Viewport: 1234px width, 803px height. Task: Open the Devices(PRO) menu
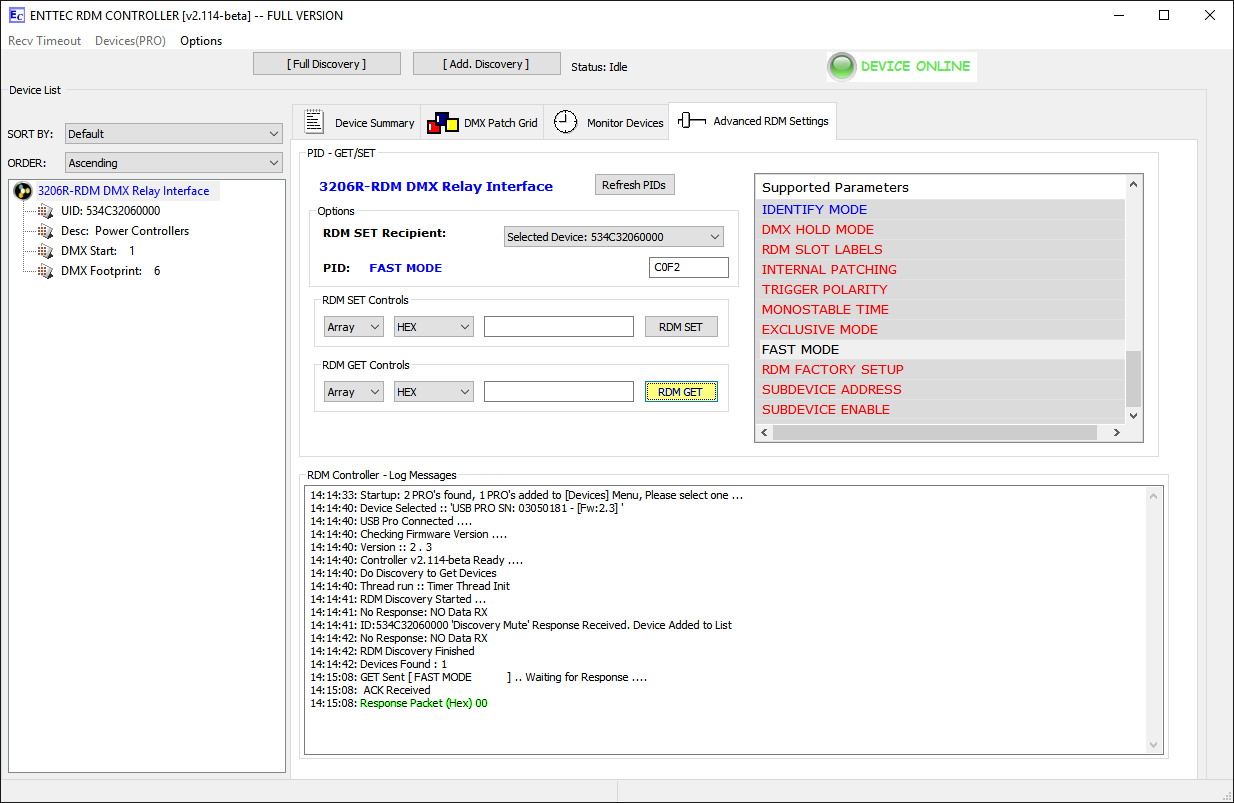click(x=130, y=41)
